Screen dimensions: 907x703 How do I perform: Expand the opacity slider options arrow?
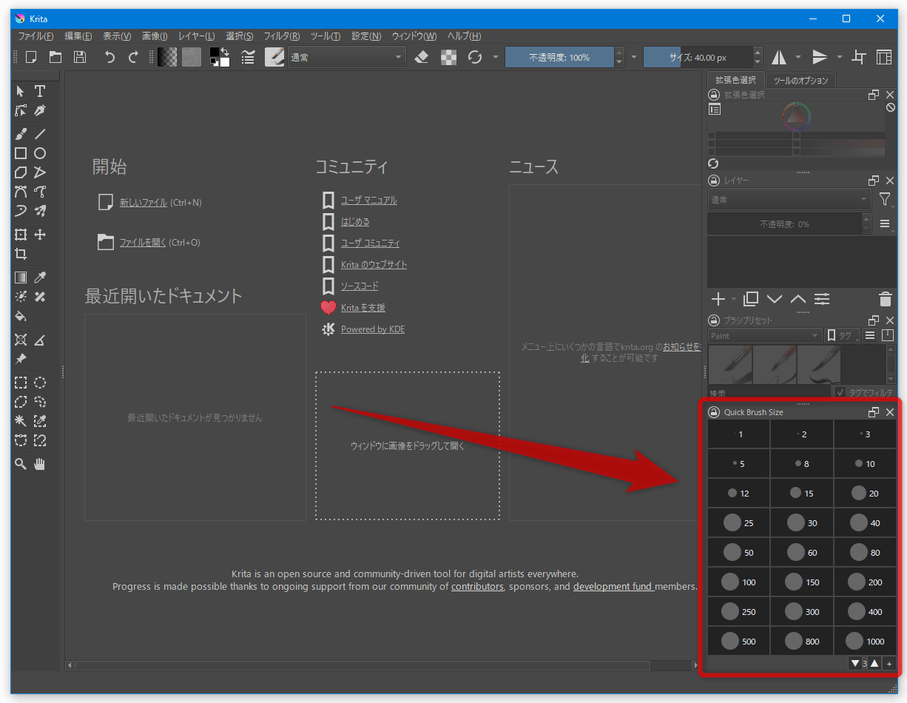point(634,57)
